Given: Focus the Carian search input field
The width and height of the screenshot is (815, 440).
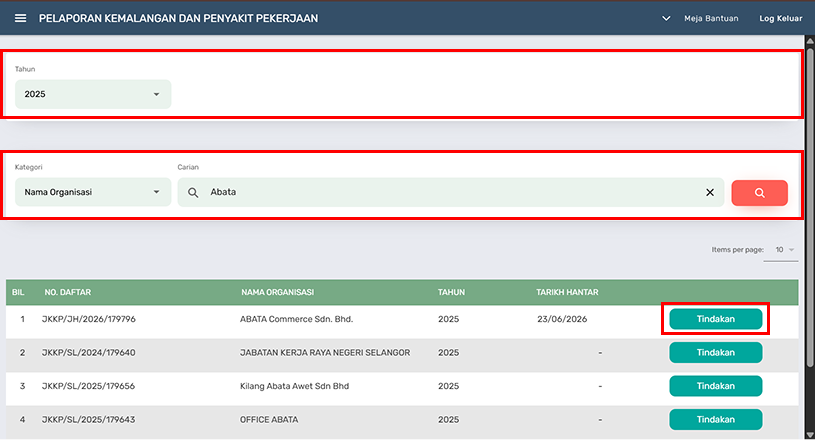Looking at the screenshot, I should click(451, 192).
